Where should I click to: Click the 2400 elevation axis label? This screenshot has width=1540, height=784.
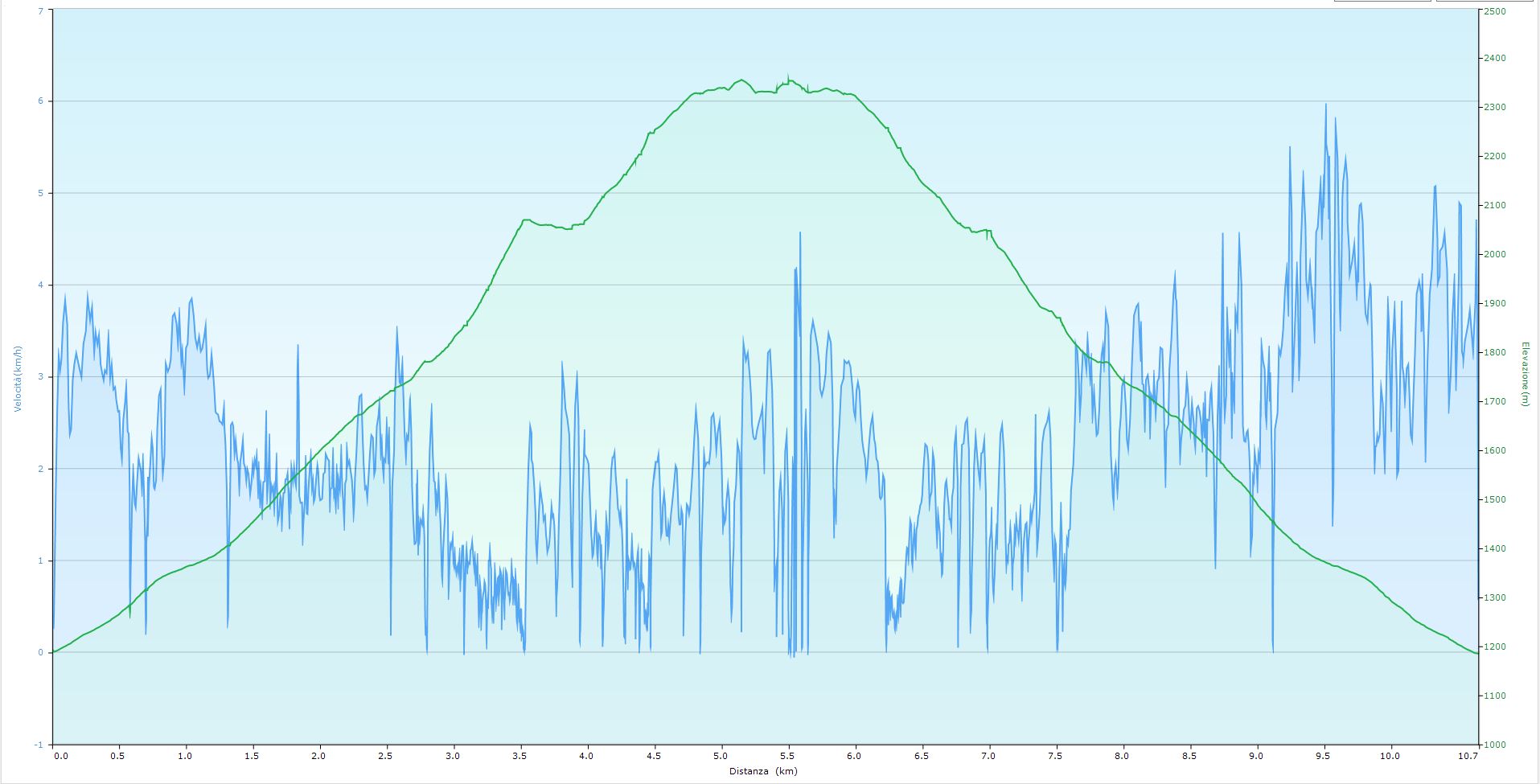(1496, 58)
